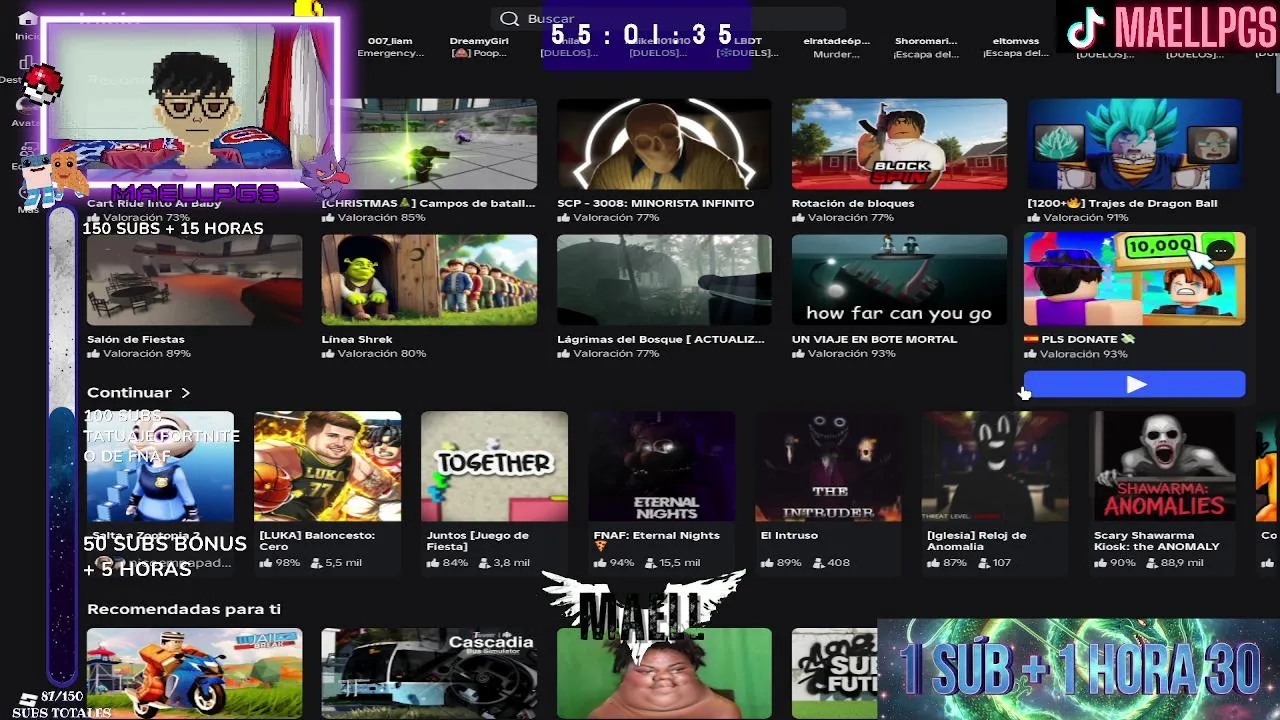This screenshot has width=1280, height=720.
Task: Click the 107 player count under Reloj de Anomalía
Action: pos(996,563)
